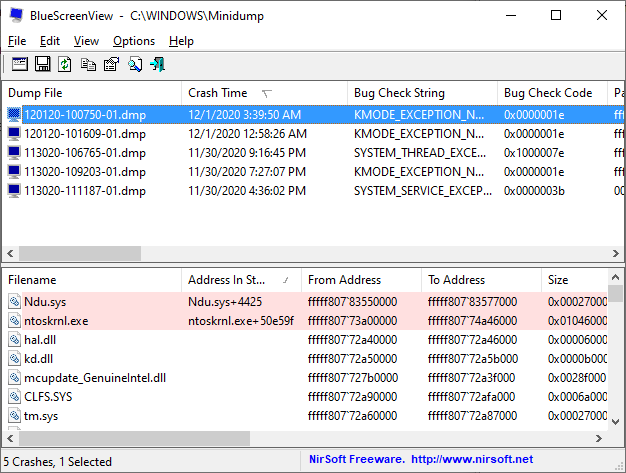Select dump file 113020-111187-01.dmp
Viewport: 626px width, 473px height.
pyautogui.click(x=85, y=190)
